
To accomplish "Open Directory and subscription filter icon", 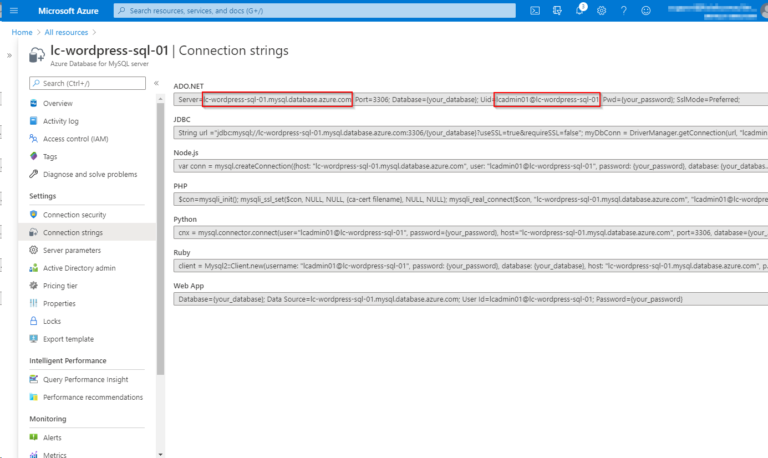I will pyautogui.click(x=557, y=10).
